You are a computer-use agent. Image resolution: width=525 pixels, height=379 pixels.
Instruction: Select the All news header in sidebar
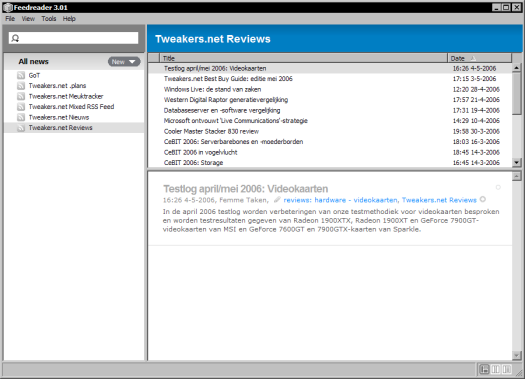(x=33, y=62)
